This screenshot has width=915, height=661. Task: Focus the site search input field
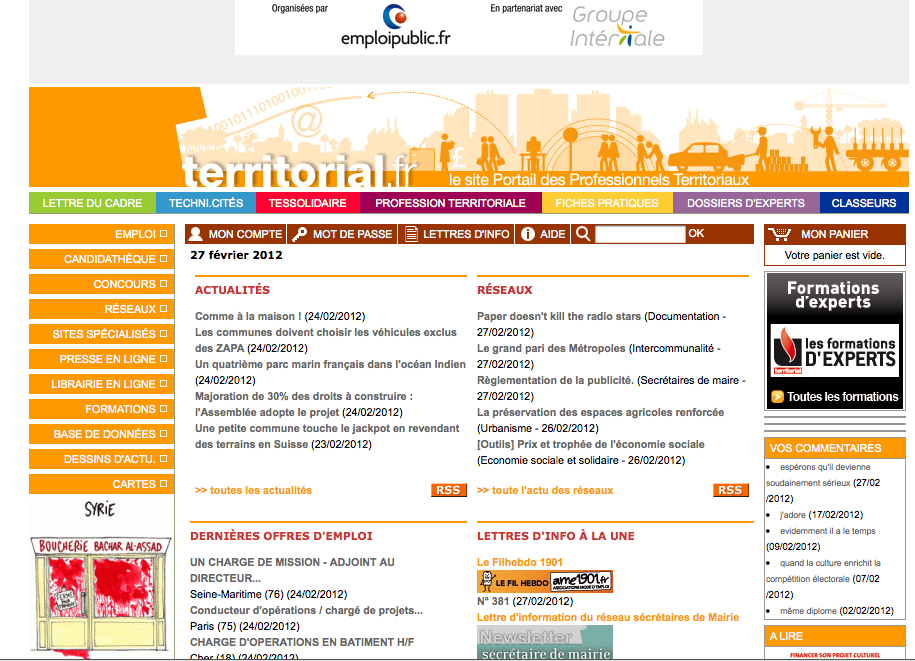click(x=640, y=234)
